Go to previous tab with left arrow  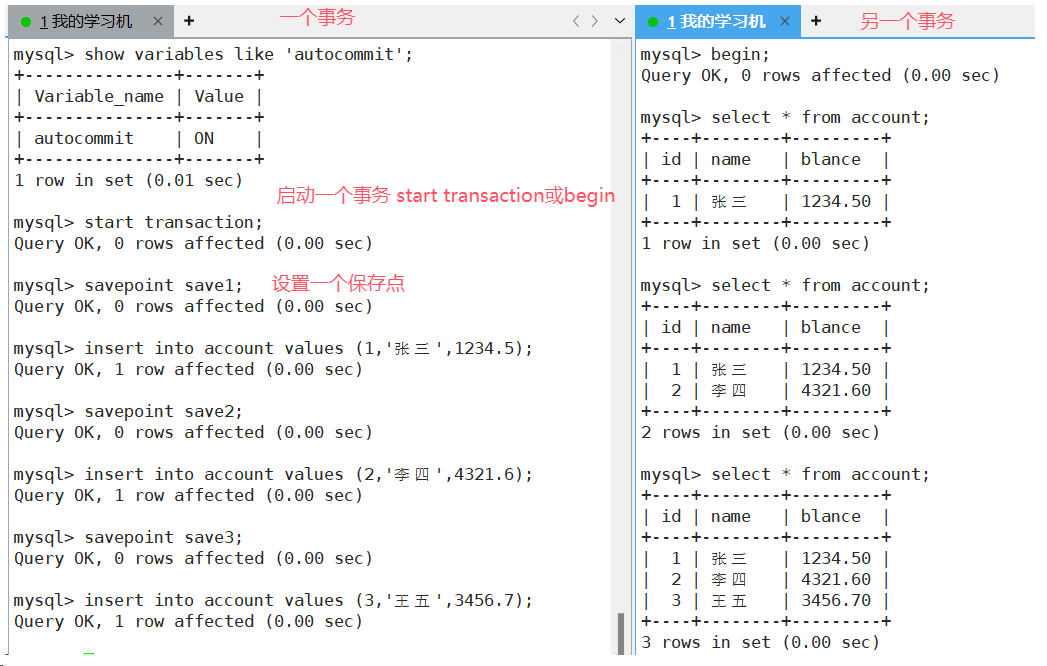[576, 21]
